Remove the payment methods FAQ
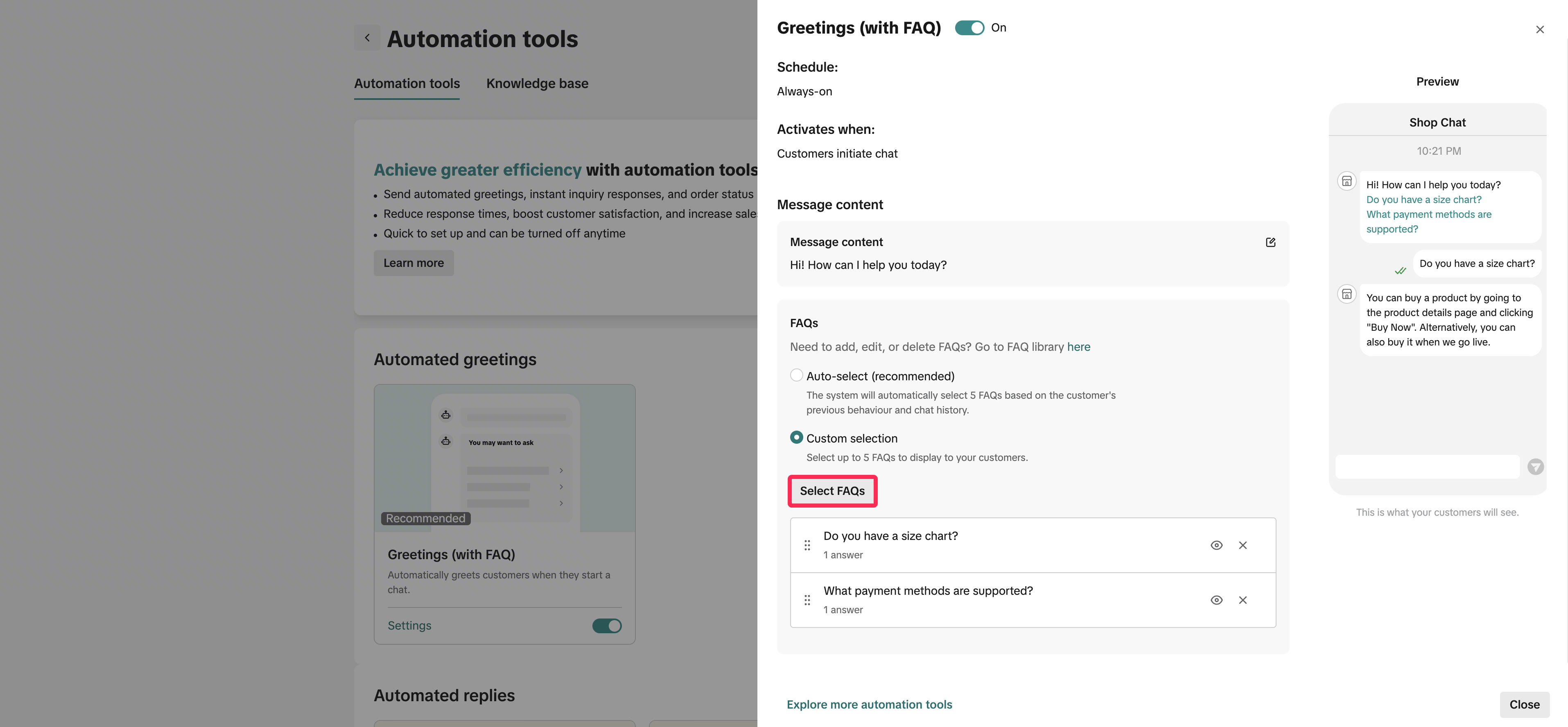 1243,600
